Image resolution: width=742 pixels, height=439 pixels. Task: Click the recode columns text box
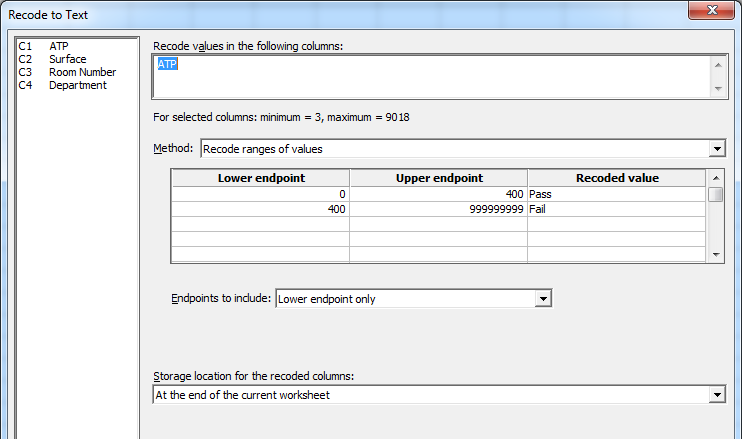(x=430, y=76)
